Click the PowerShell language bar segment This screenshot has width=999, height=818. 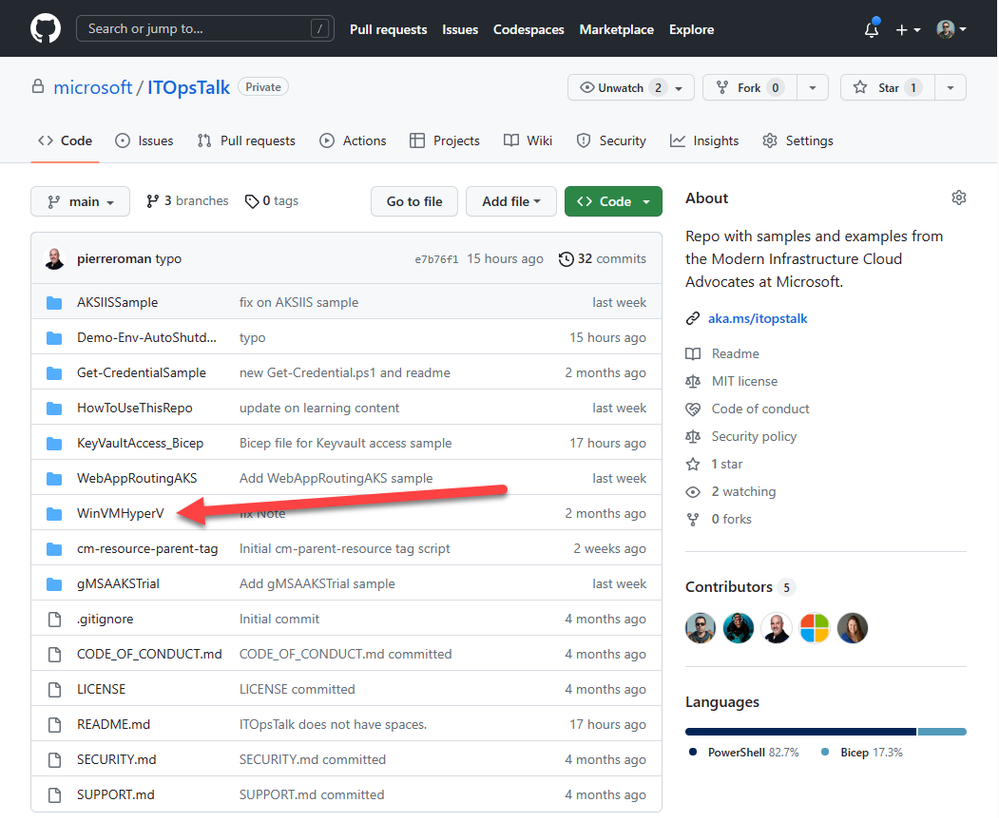[800, 731]
